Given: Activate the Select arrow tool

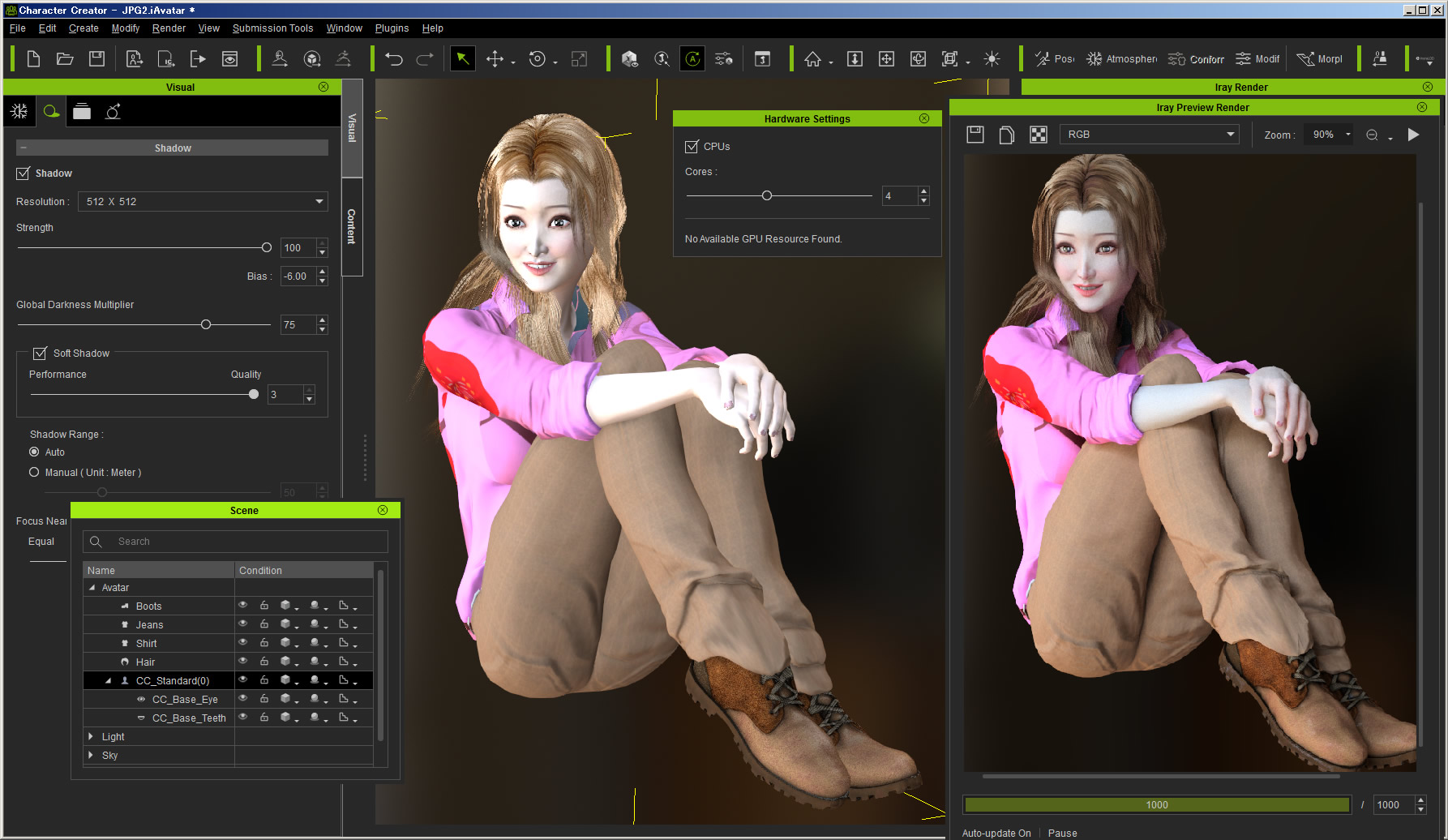Looking at the screenshot, I should (x=462, y=59).
